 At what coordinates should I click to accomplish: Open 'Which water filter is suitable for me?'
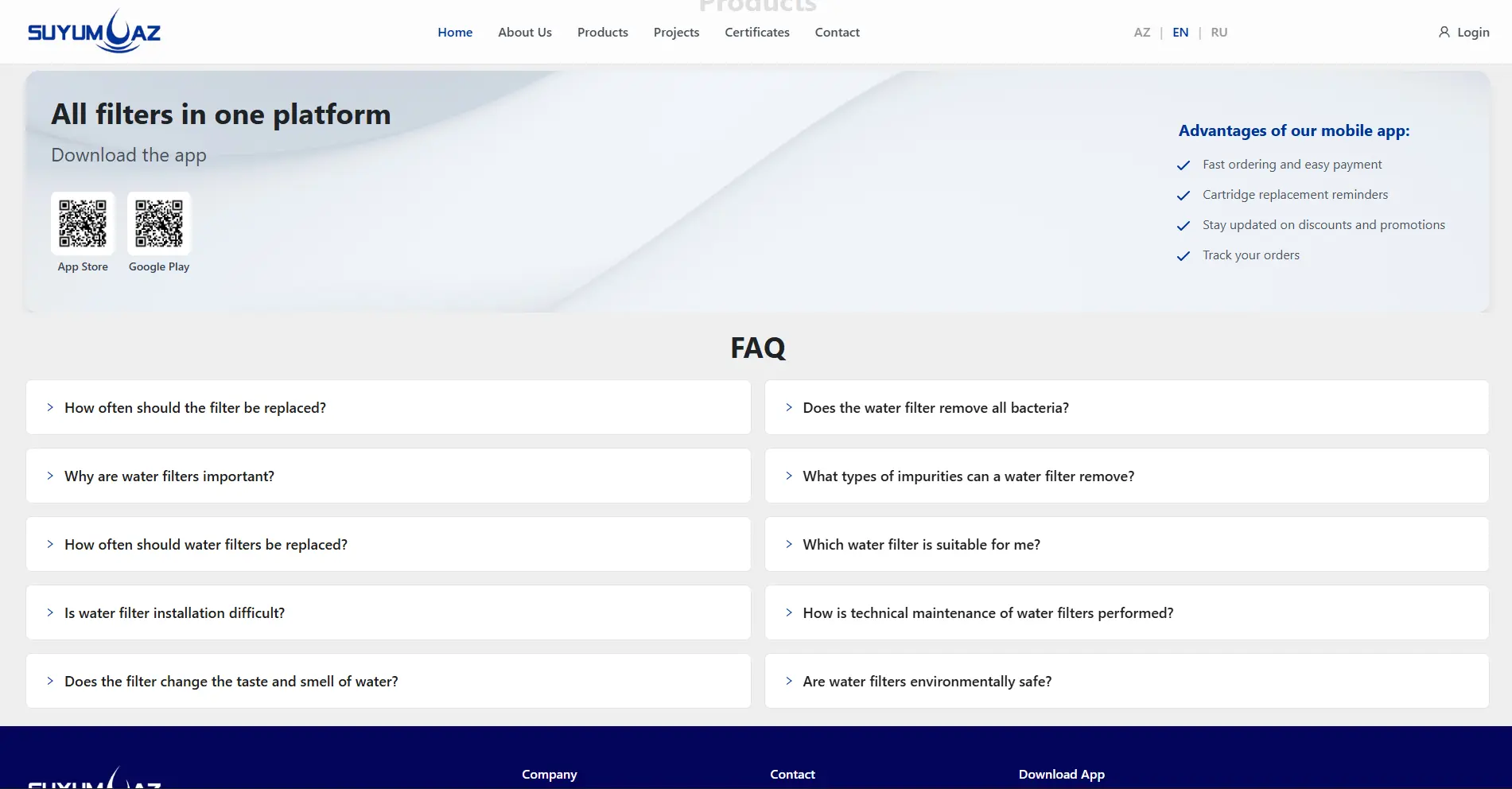click(921, 545)
